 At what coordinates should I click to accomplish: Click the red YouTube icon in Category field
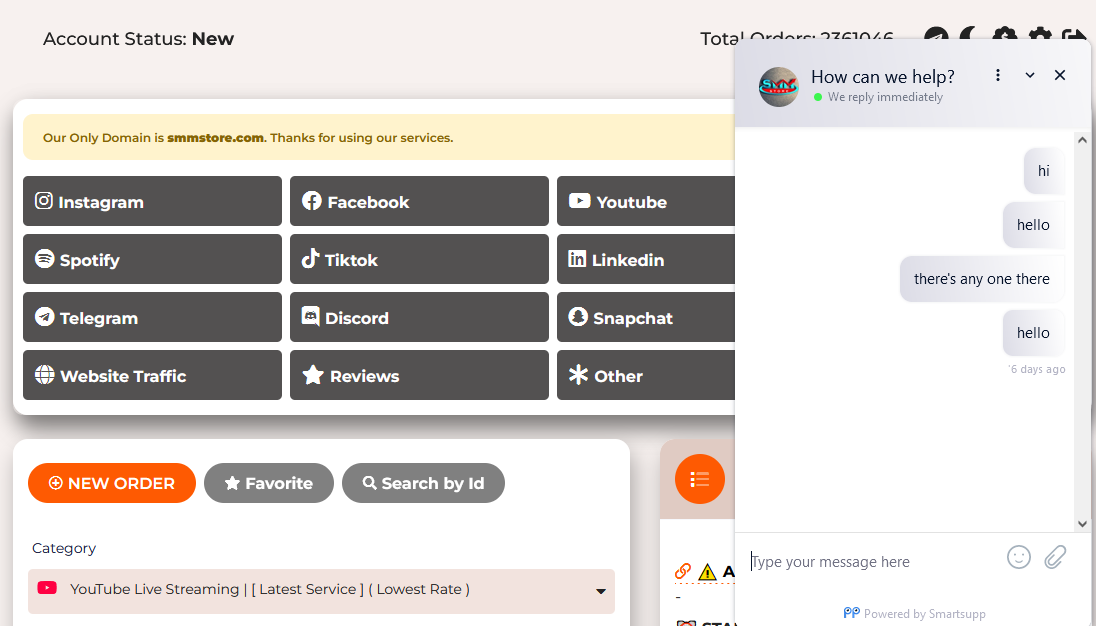click(47, 588)
